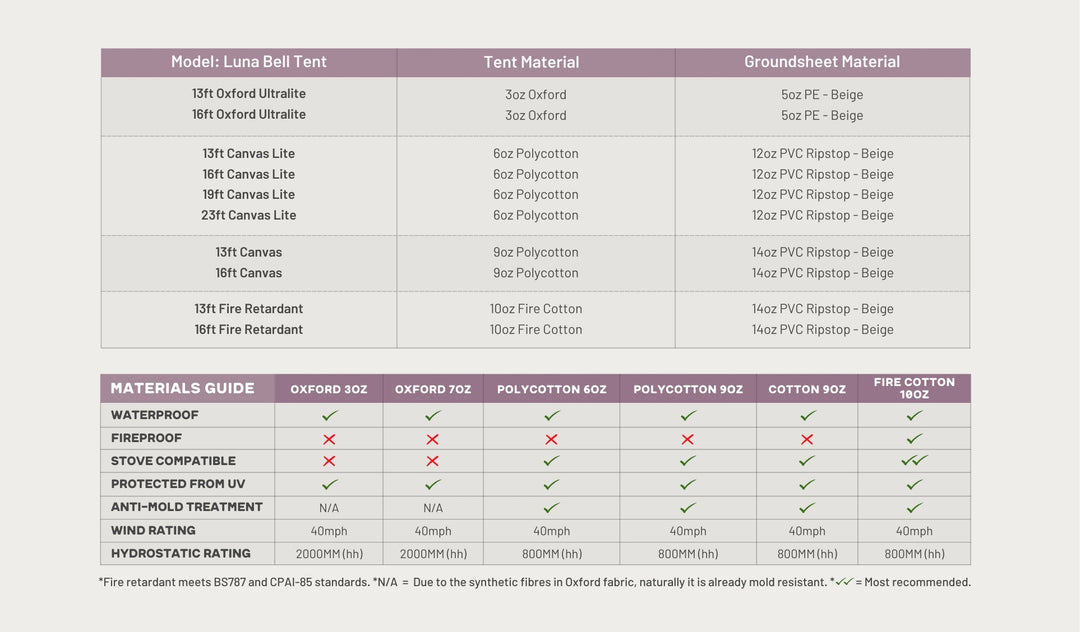Click the Hydrostatic Rating row label
Screen dimensions: 1080x632
(180, 553)
